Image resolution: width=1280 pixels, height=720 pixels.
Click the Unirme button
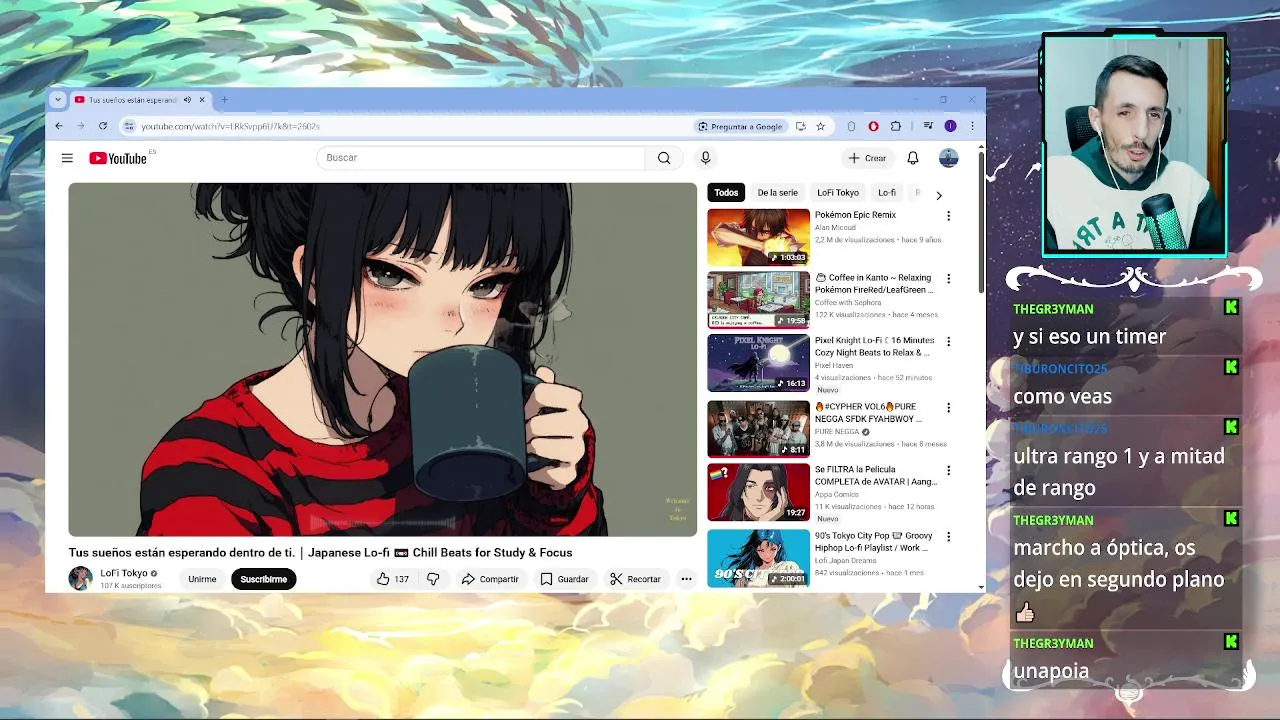coord(202,579)
